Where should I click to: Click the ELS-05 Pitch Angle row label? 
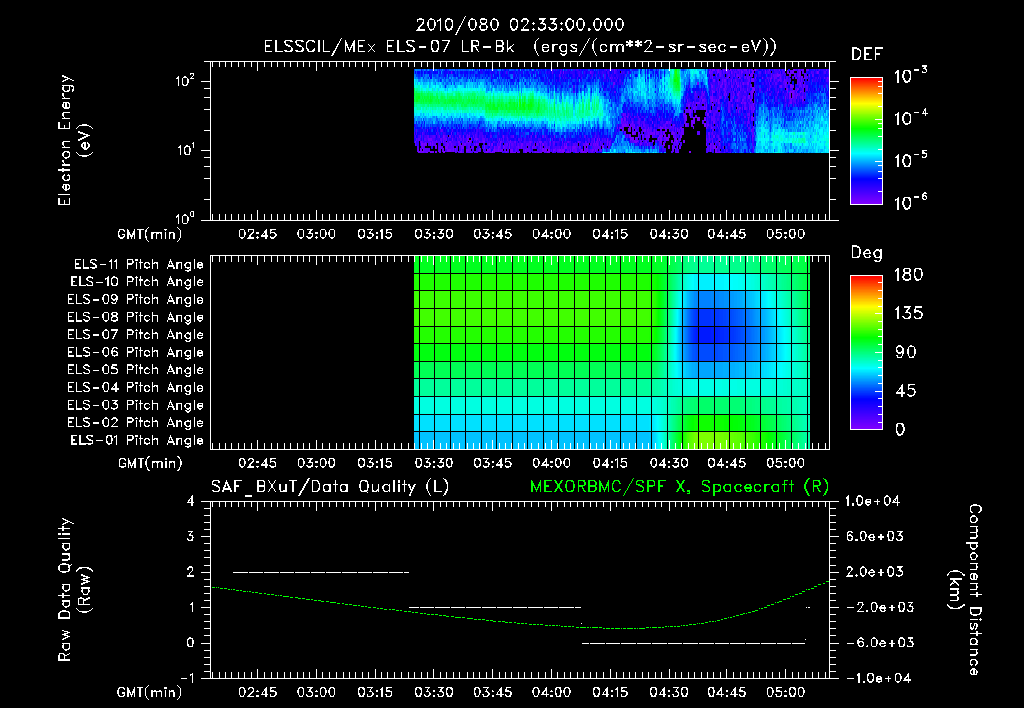click(135, 370)
